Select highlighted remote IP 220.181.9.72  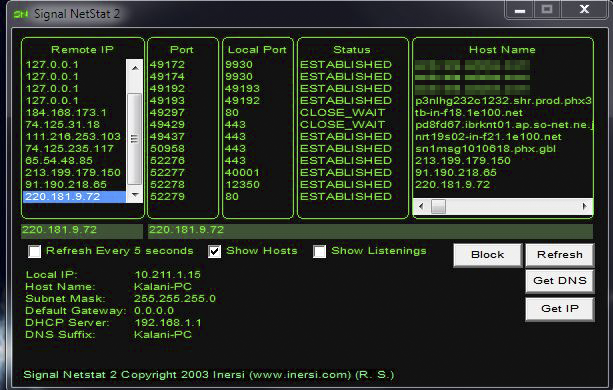(75, 197)
